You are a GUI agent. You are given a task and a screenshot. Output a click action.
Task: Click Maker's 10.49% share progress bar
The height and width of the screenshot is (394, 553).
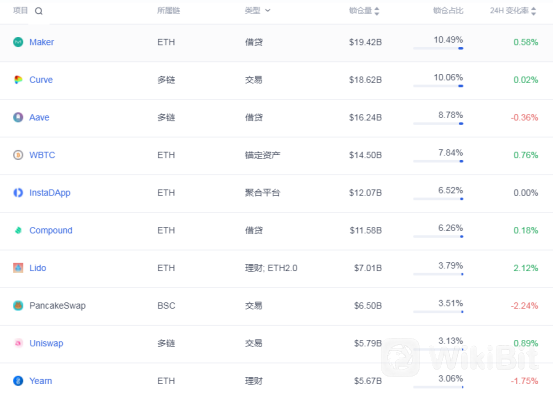tap(438, 48)
